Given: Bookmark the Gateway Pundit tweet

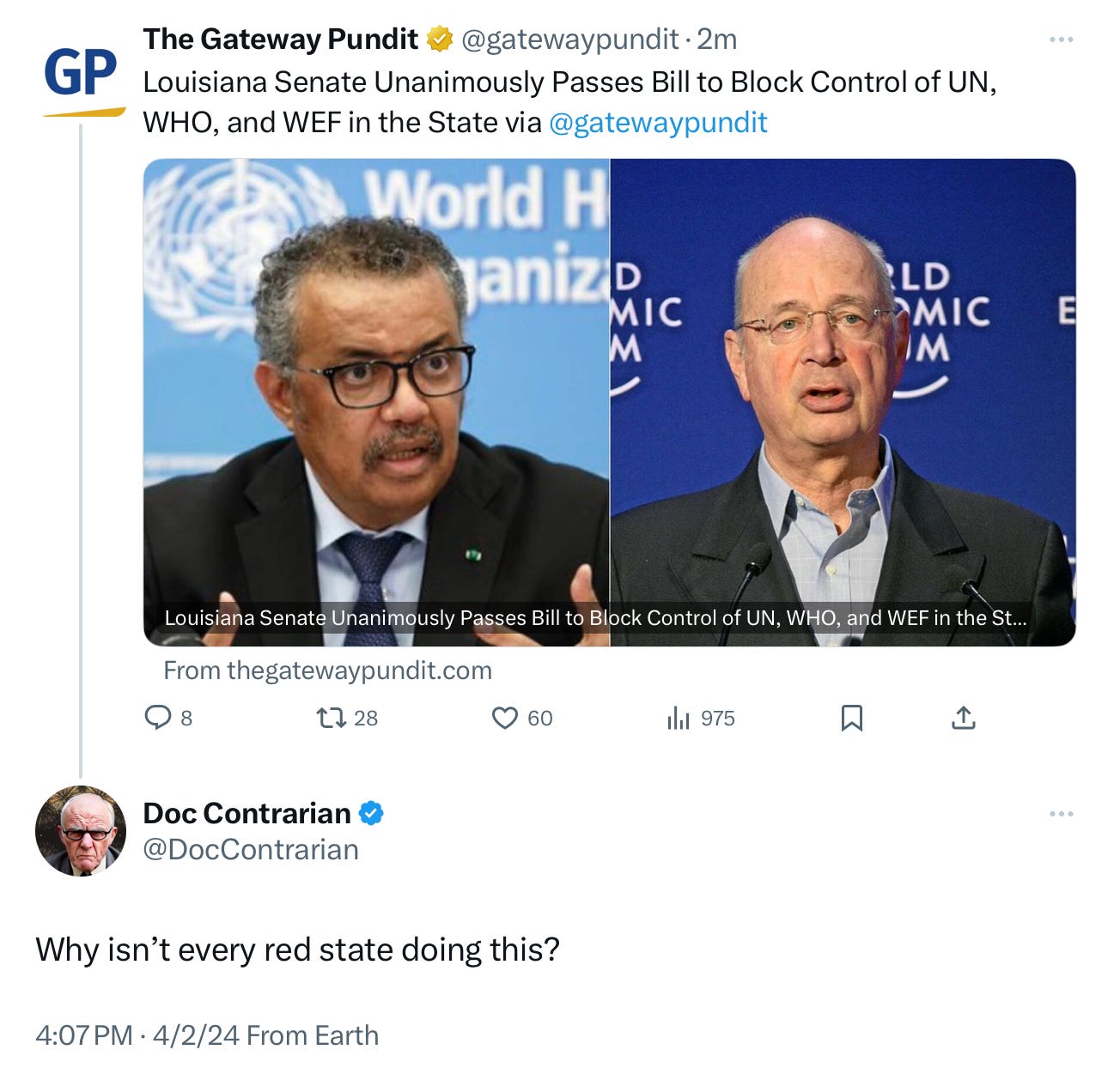Looking at the screenshot, I should (x=851, y=717).
